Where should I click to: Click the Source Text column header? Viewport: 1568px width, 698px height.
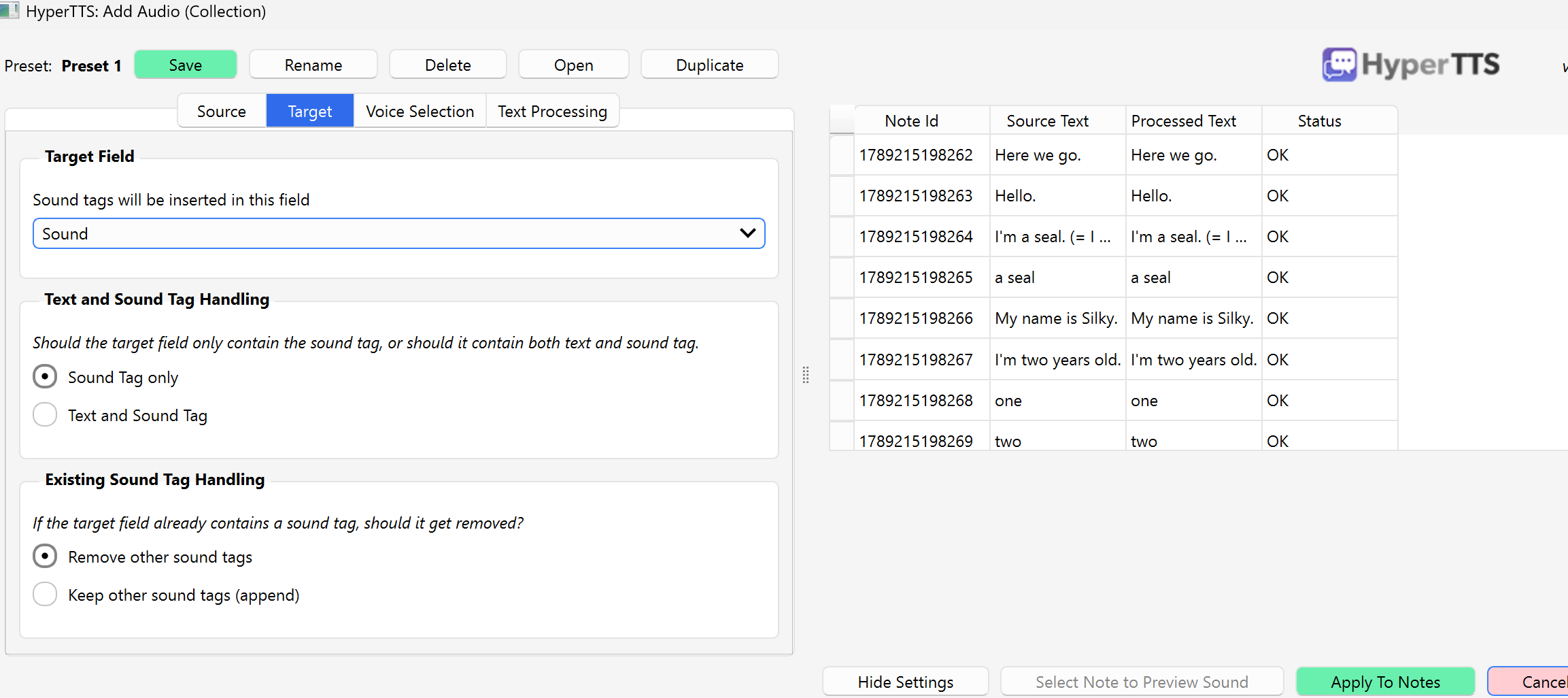click(1058, 120)
